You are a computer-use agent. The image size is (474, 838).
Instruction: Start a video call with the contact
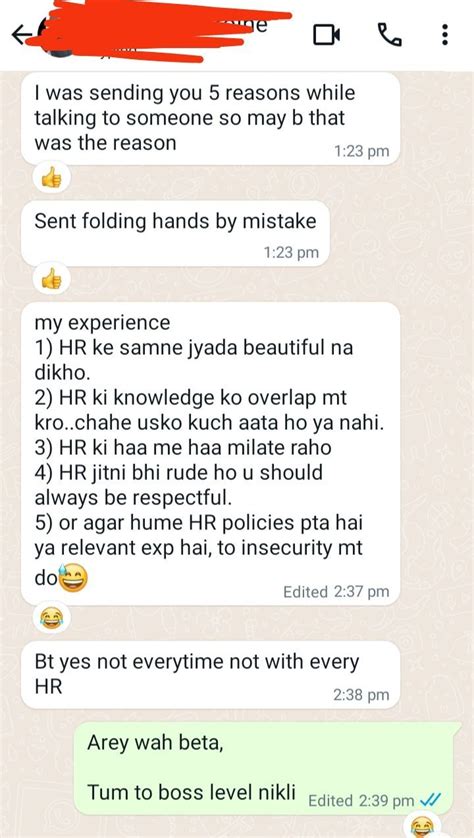point(326,35)
